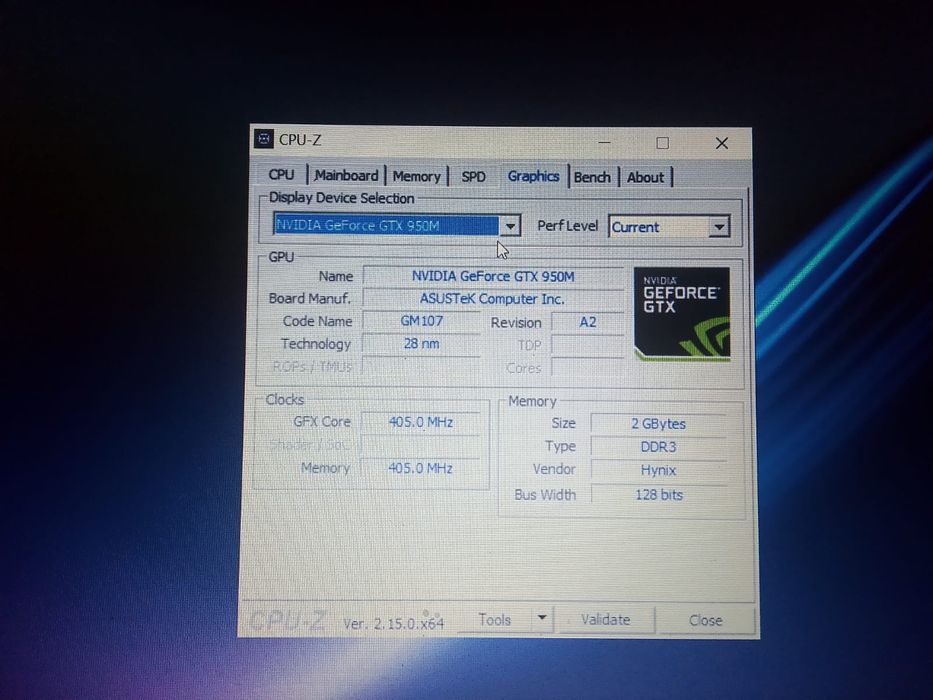Click the Clocks Memory 405.0 MHz value
933x700 pixels.
(x=421, y=468)
